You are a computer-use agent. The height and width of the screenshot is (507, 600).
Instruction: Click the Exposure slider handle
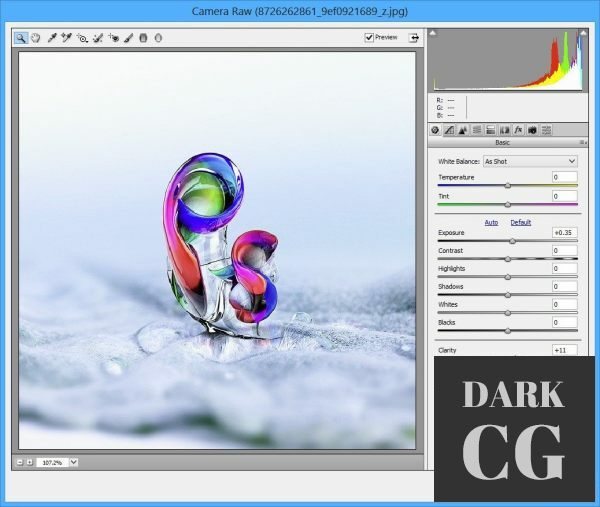pyautogui.click(x=512, y=241)
